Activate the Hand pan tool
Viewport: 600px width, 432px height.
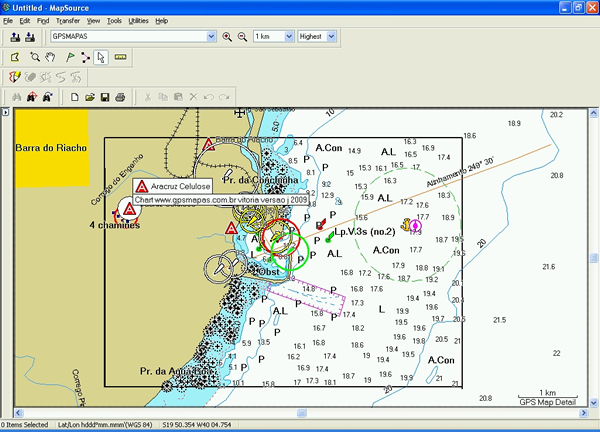click(x=50, y=57)
